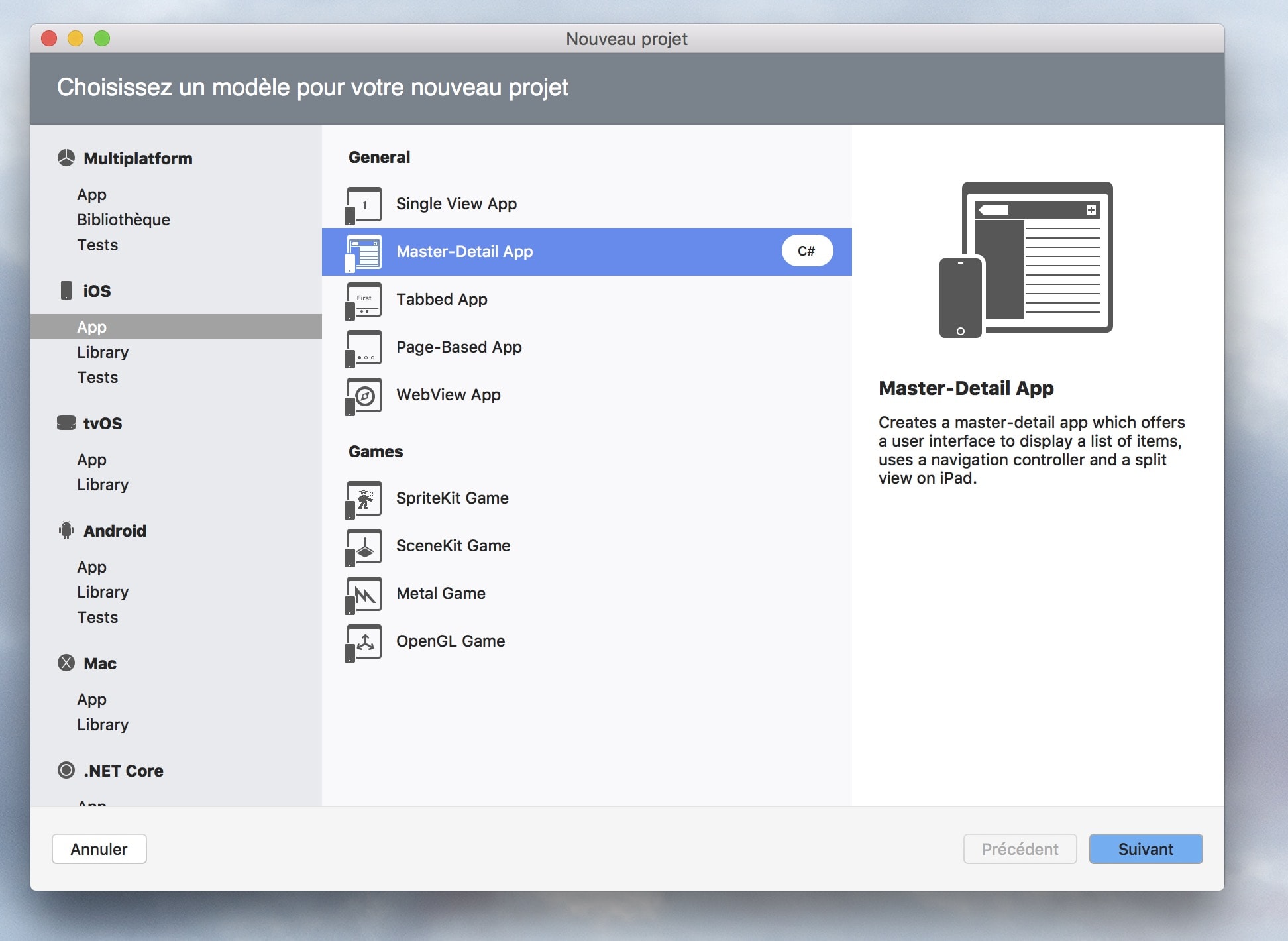
Task: Select Tests under Android
Action: tap(97, 617)
